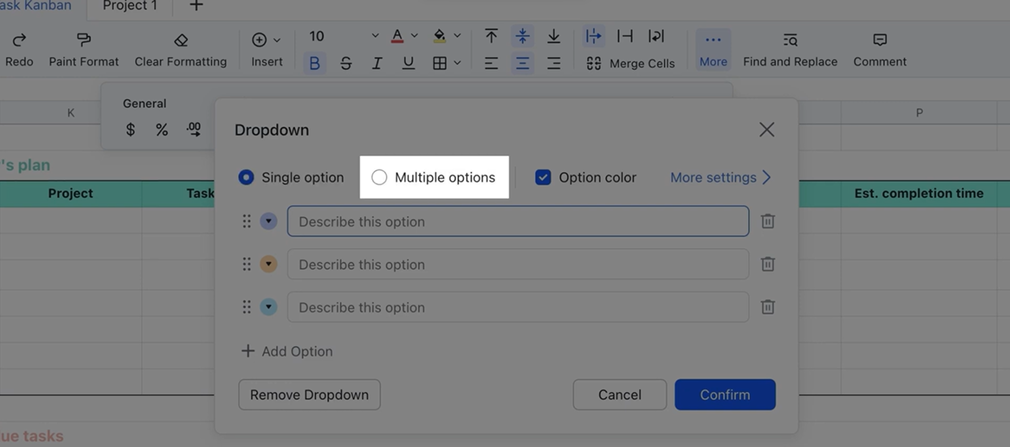Click the Remove Dropdown button
Screen dimensions: 1010x447
tap(309, 394)
